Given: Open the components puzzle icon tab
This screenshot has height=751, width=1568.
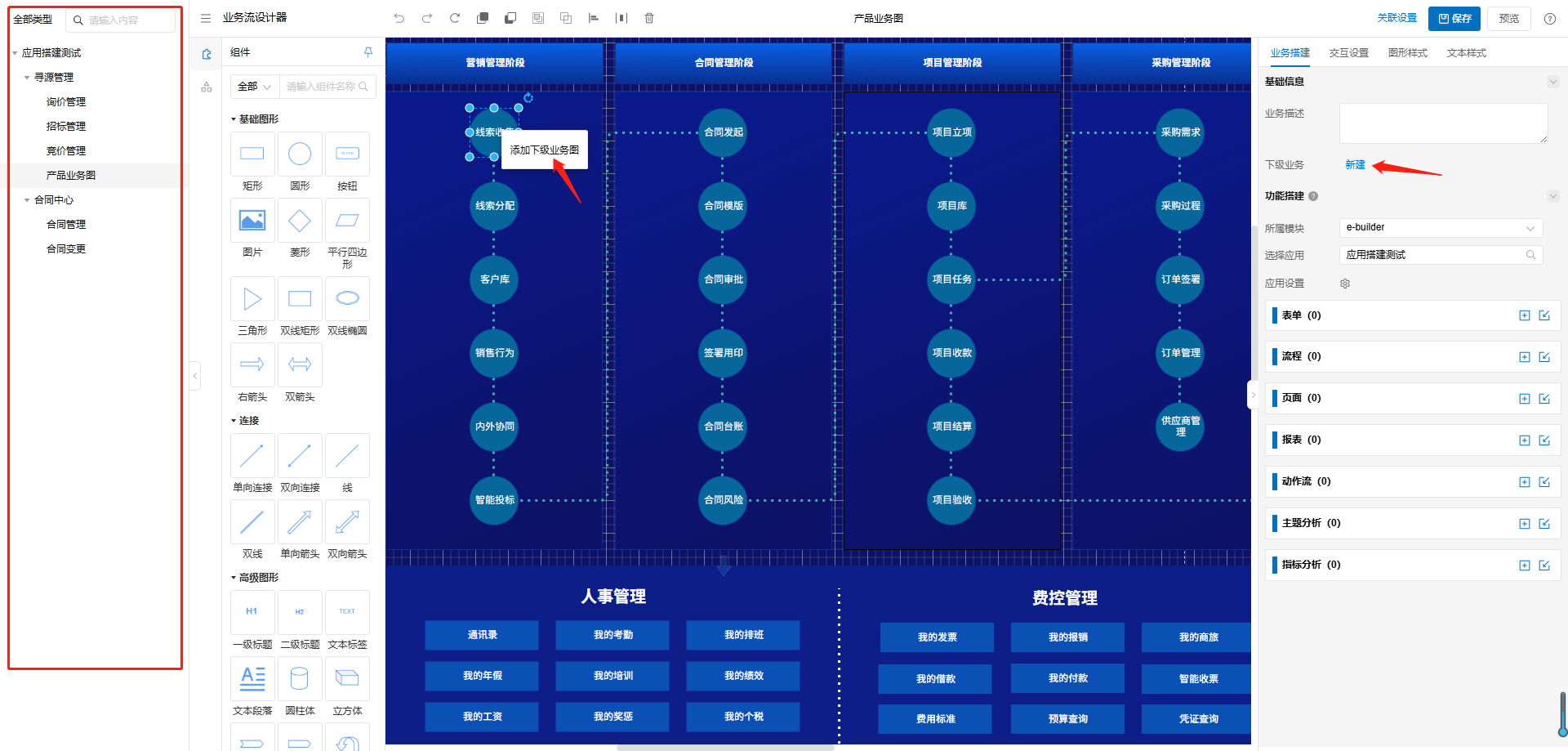Looking at the screenshot, I should [x=207, y=54].
